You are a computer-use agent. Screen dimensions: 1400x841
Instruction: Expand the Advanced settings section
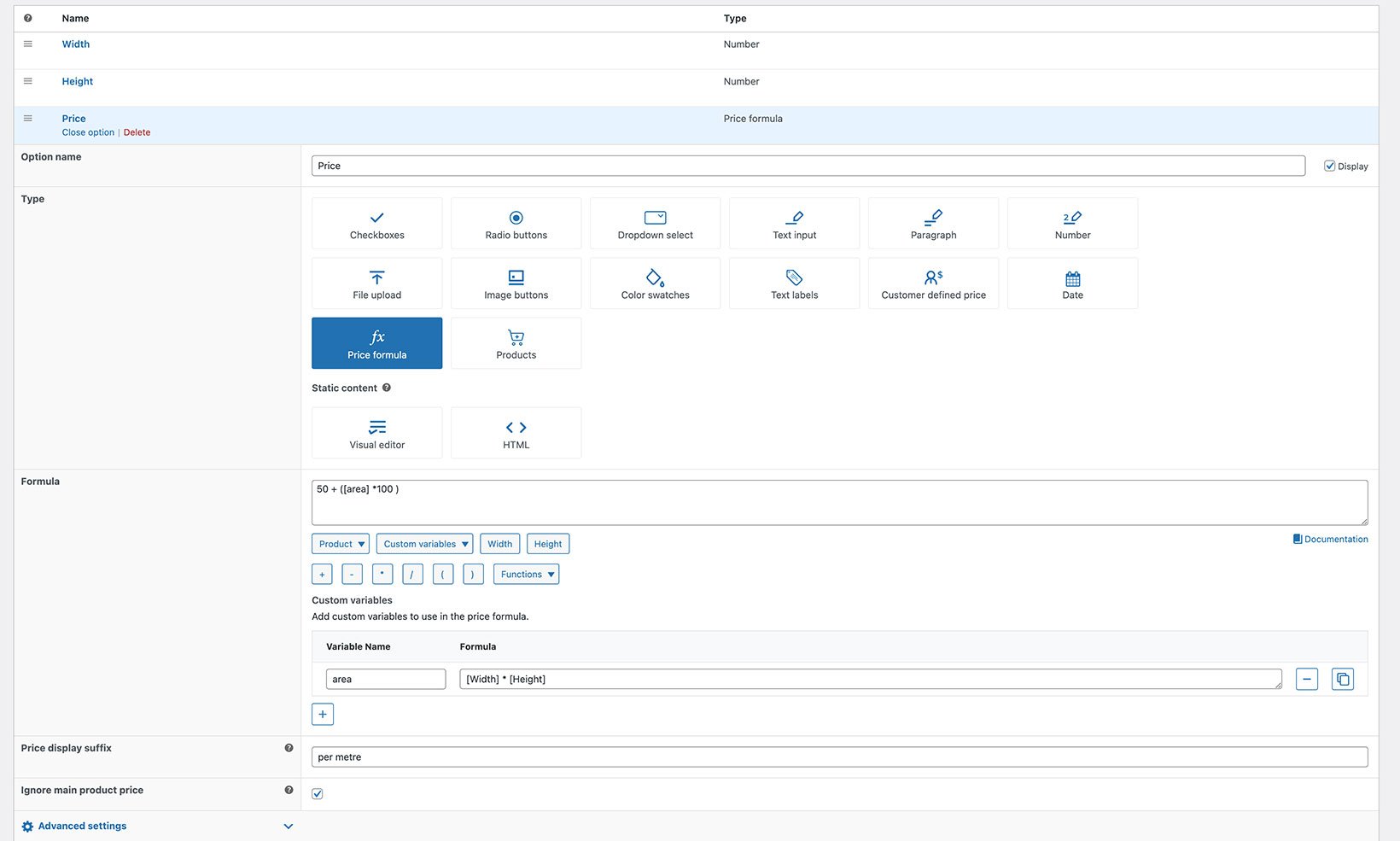click(x=83, y=826)
